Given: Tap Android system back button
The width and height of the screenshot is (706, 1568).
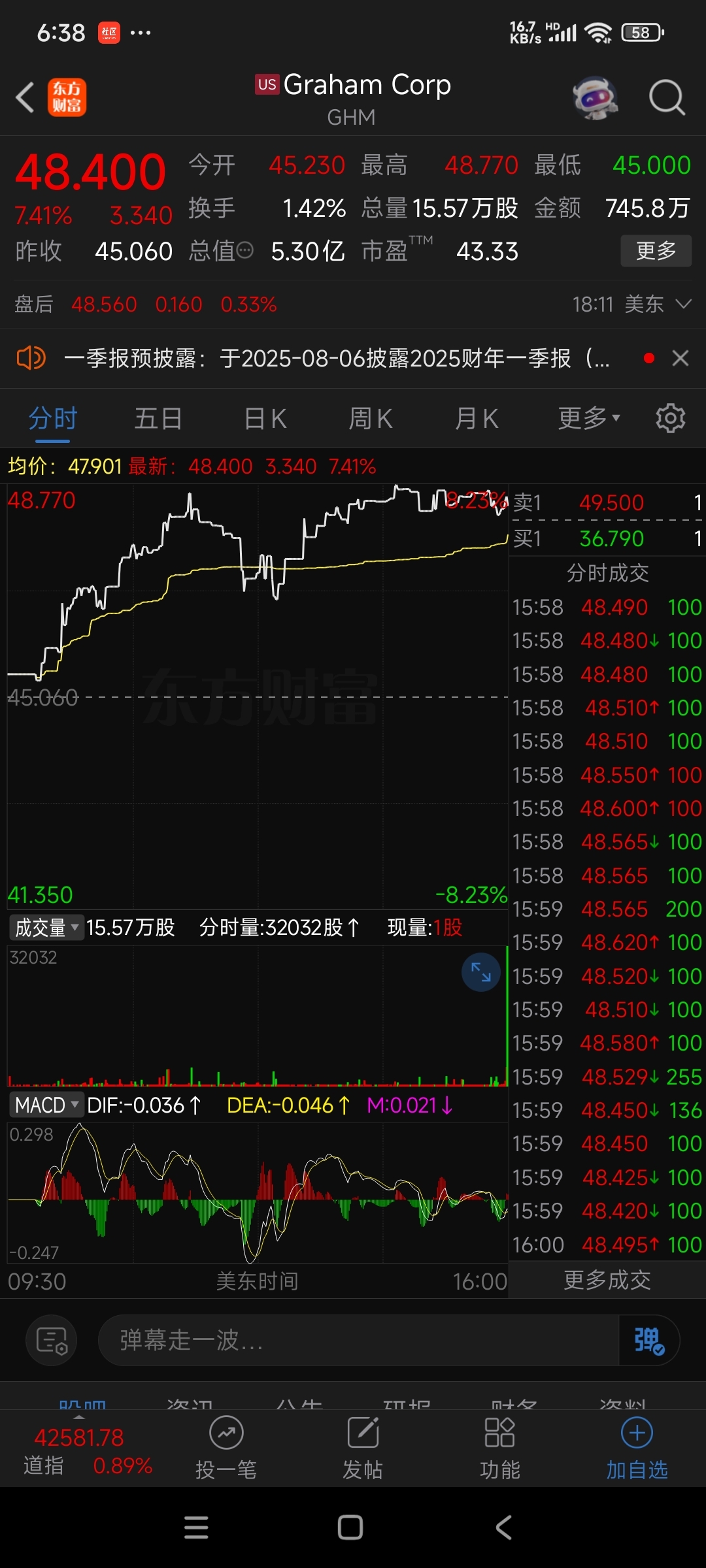Looking at the screenshot, I should point(503,1527).
